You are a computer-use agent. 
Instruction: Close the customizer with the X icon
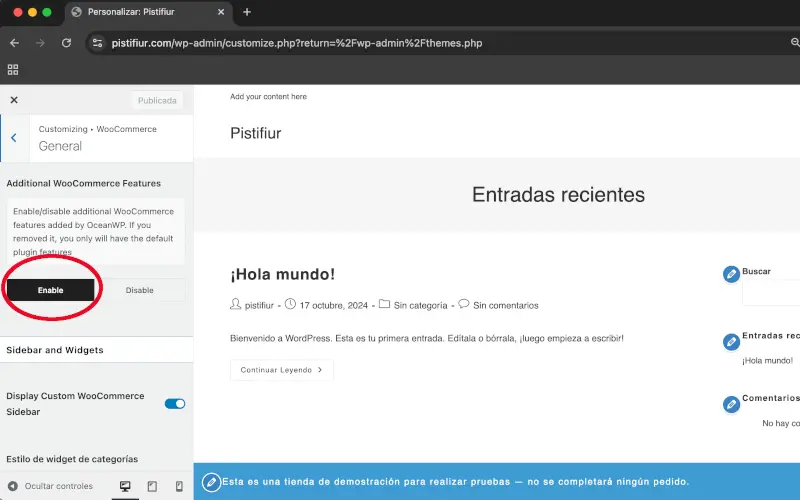tap(14, 100)
